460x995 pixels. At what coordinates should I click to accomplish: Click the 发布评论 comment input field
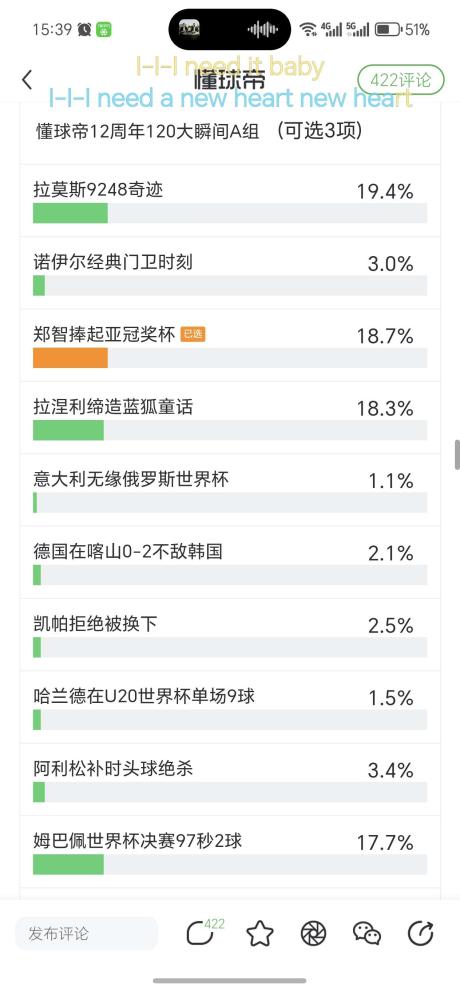tap(86, 933)
